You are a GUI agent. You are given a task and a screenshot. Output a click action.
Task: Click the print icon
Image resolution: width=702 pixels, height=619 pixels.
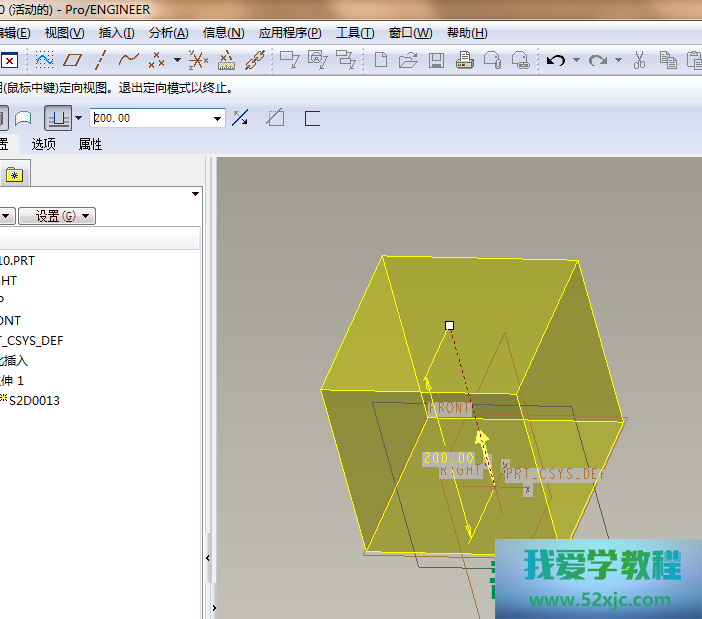464,60
